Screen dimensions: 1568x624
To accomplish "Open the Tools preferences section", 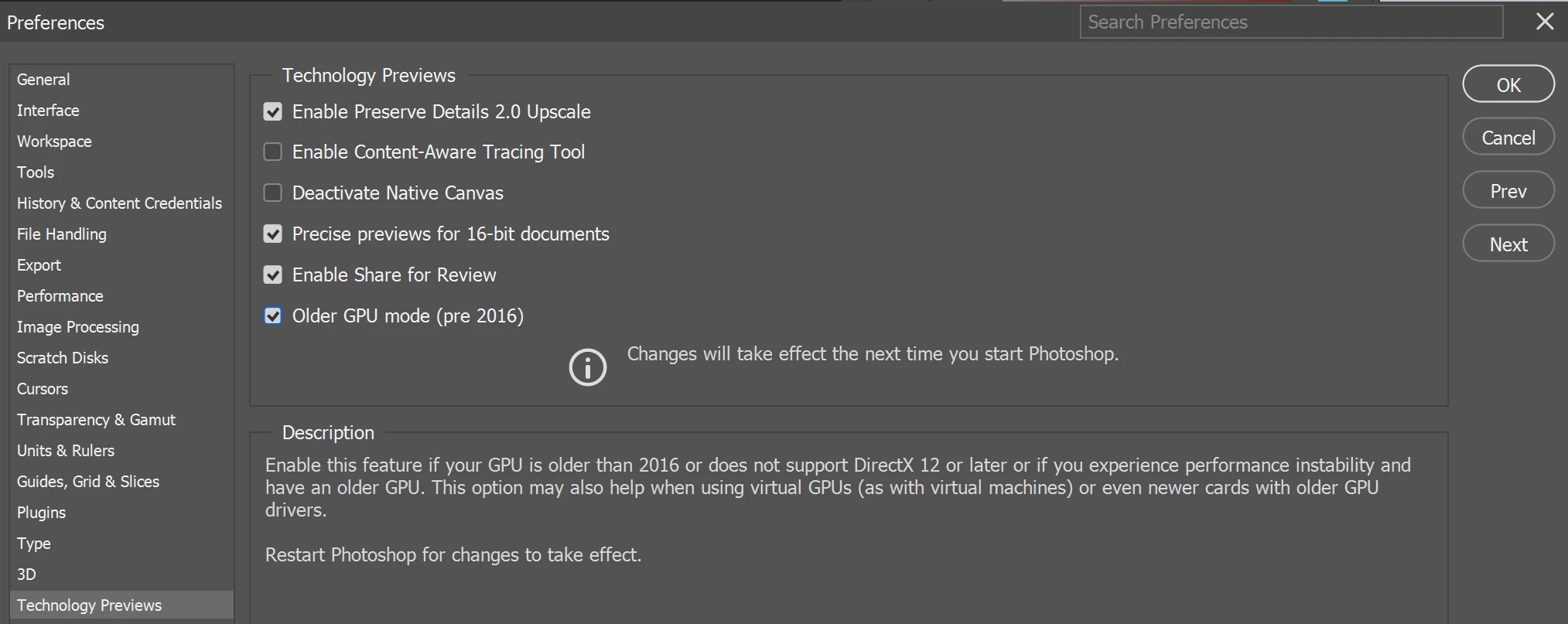I will [121, 172].
